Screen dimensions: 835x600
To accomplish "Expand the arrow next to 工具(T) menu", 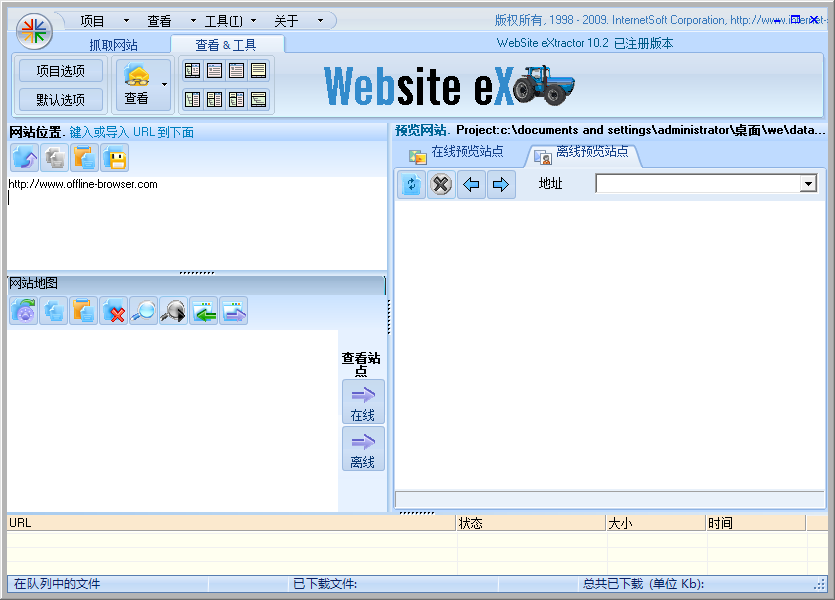I will pos(253,21).
